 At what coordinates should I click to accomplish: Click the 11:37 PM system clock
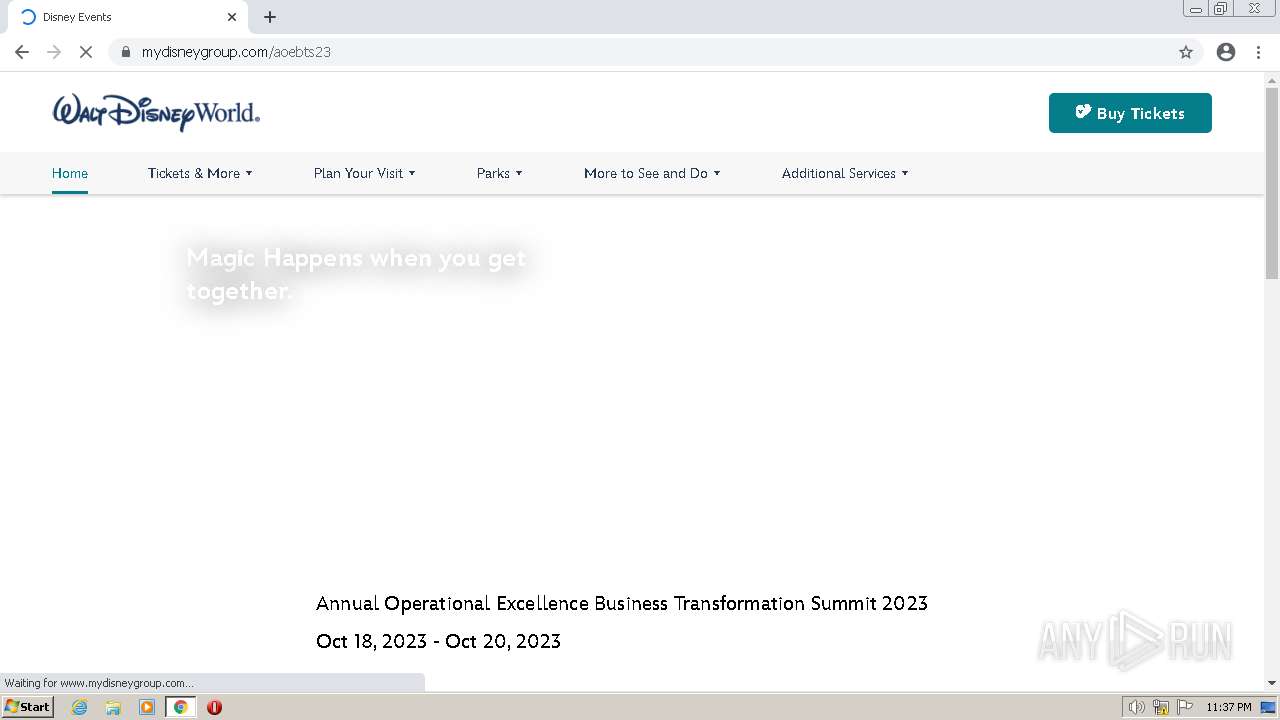tap(1229, 707)
